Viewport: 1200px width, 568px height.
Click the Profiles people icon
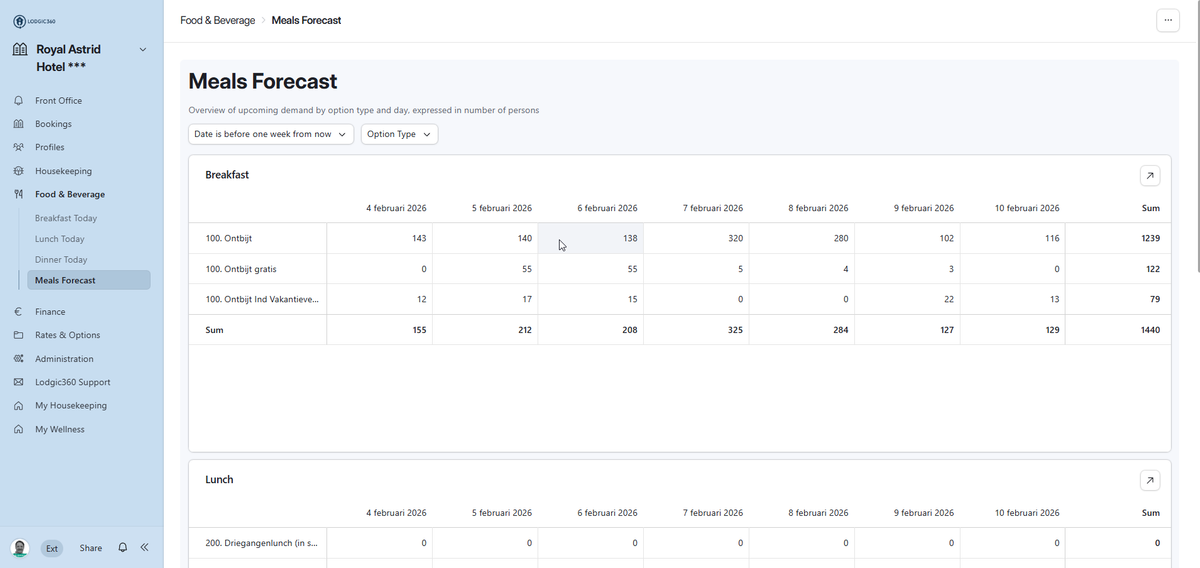[x=18, y=147]
